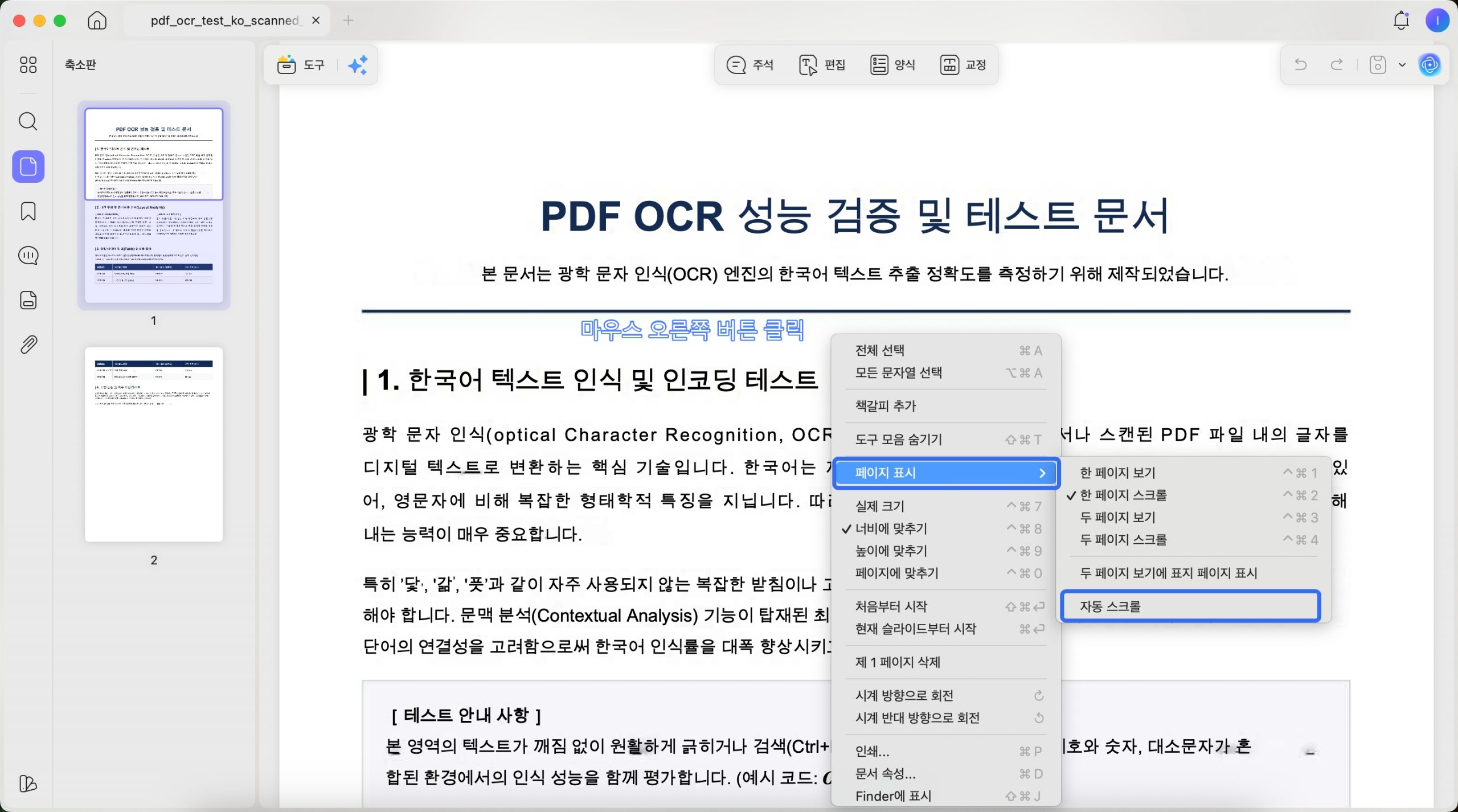Click the PDF OCR document title heading
Image resolution: width=1458 pixels, height=812 pixels.
pyautogui.click(x=855, y=216)
